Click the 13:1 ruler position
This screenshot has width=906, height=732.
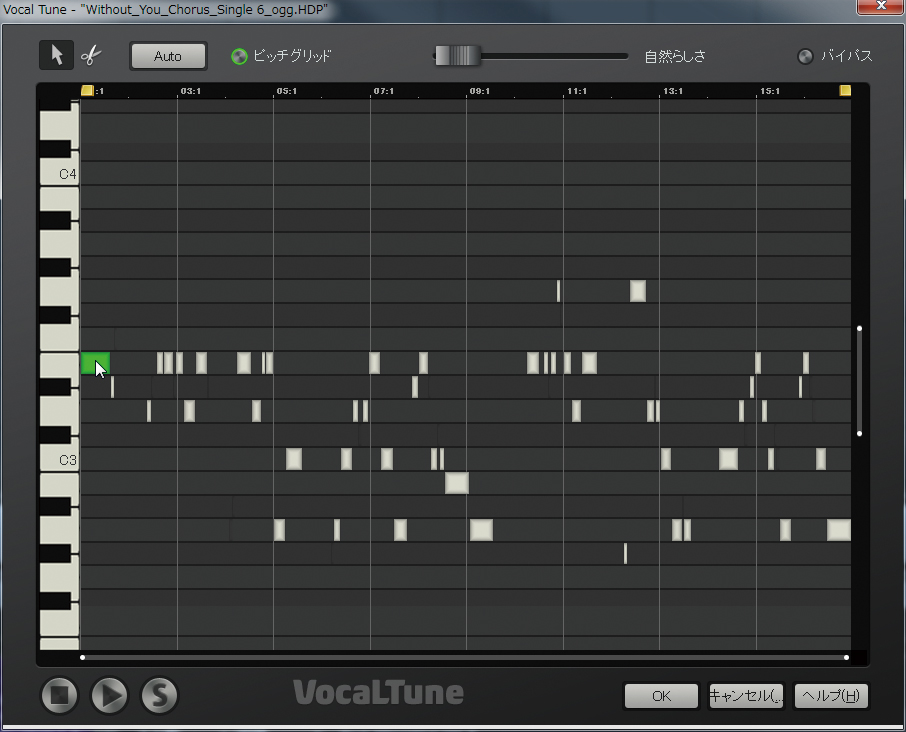pos(673,91)
